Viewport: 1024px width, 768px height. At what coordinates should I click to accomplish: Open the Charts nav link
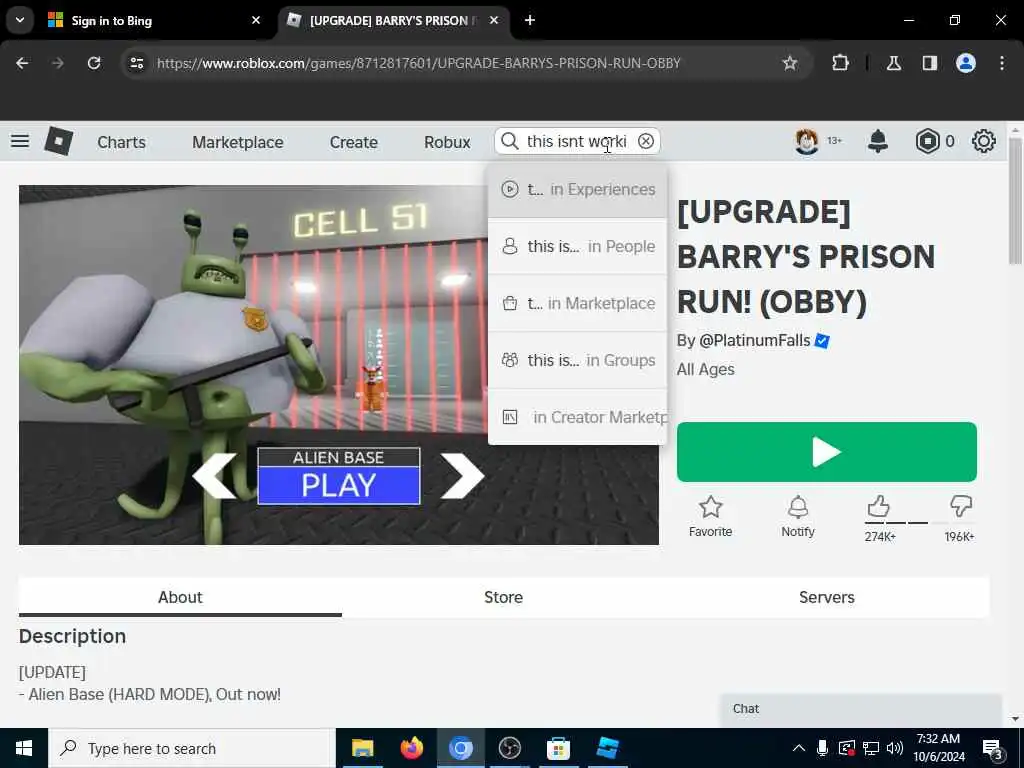(121, 142)
